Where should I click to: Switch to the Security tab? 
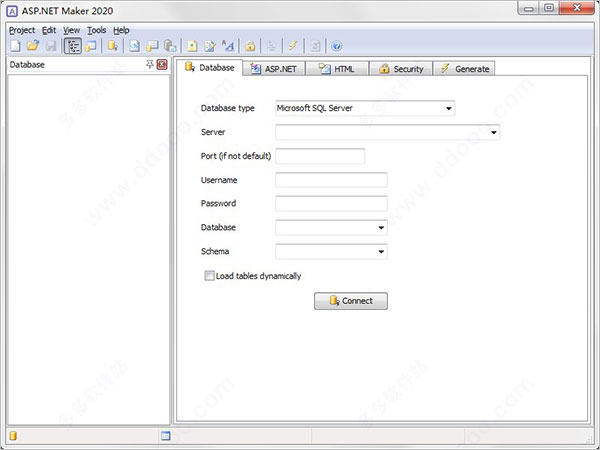[401, 69]
